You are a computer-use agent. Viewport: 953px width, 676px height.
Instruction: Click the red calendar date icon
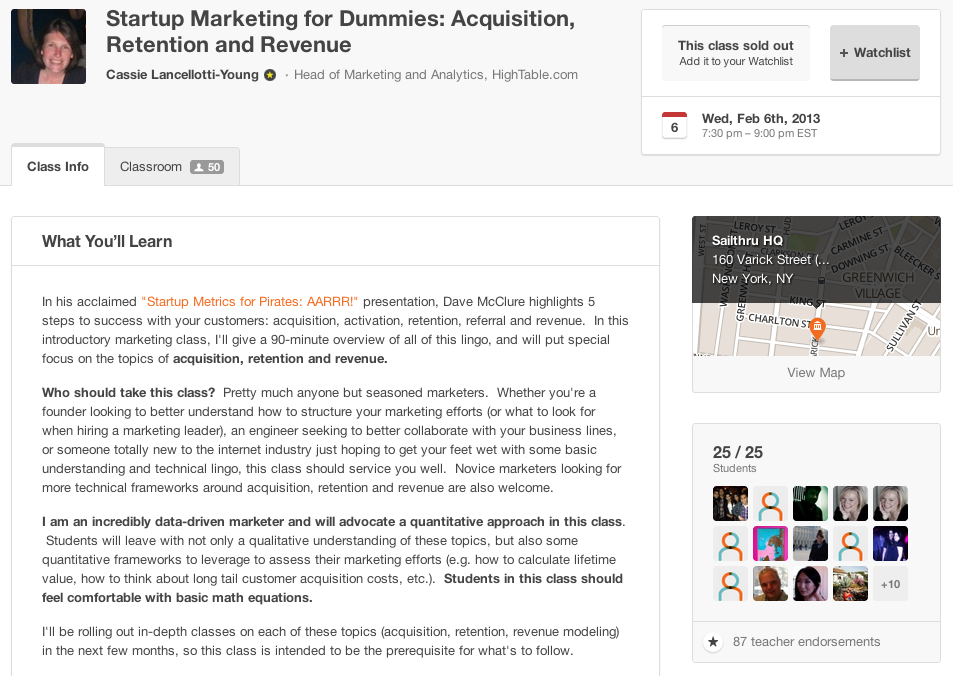click(x=674, y=125)
